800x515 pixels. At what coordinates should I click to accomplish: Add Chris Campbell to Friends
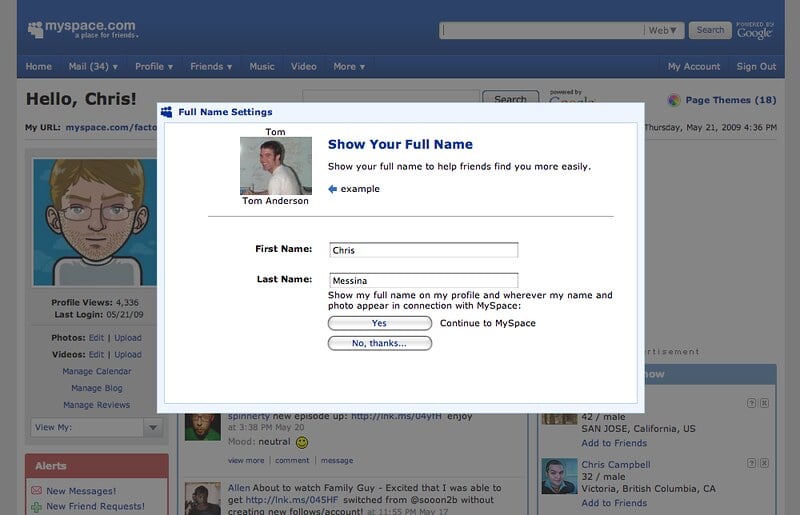pos(614,503)
